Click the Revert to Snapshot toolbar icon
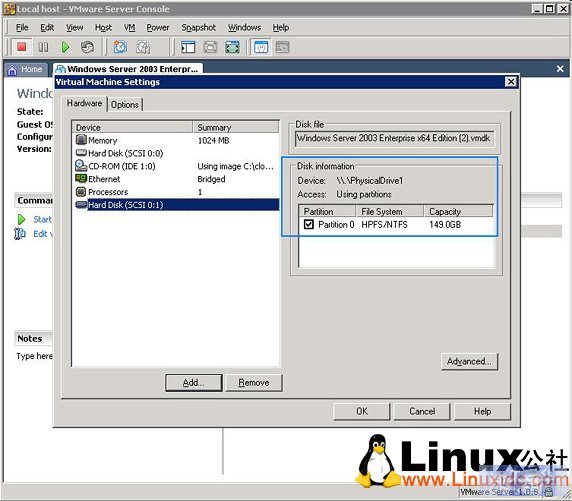Screen dimensions: 572x501 point(143,47)
